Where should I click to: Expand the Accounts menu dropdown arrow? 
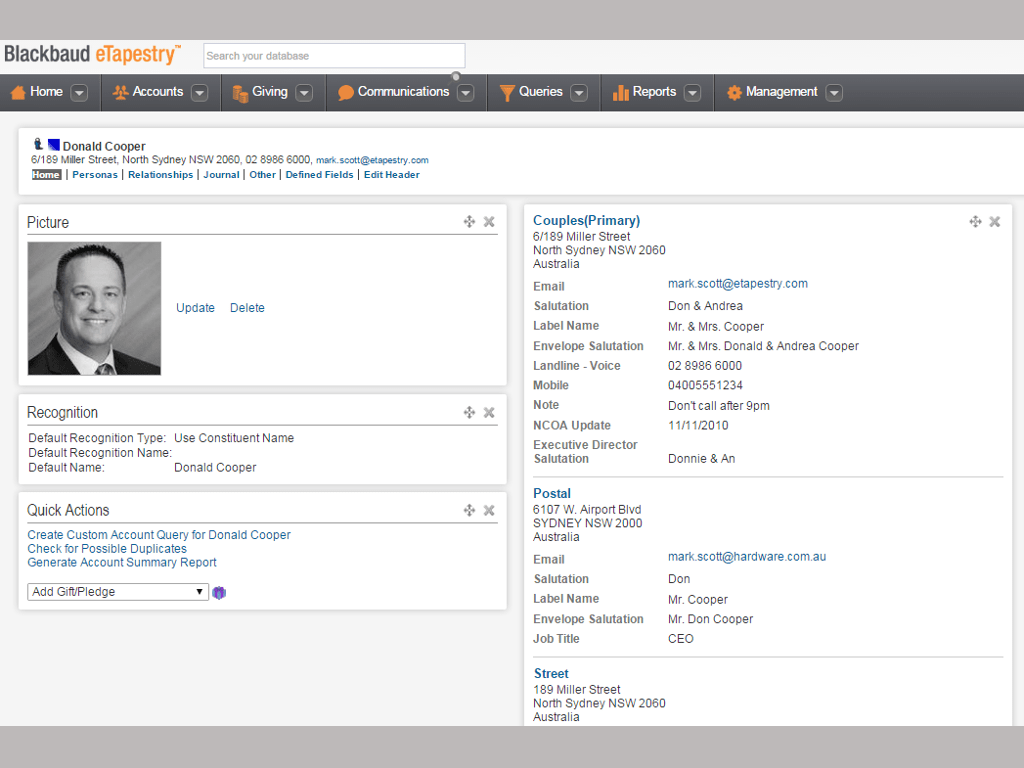[199, 93]
